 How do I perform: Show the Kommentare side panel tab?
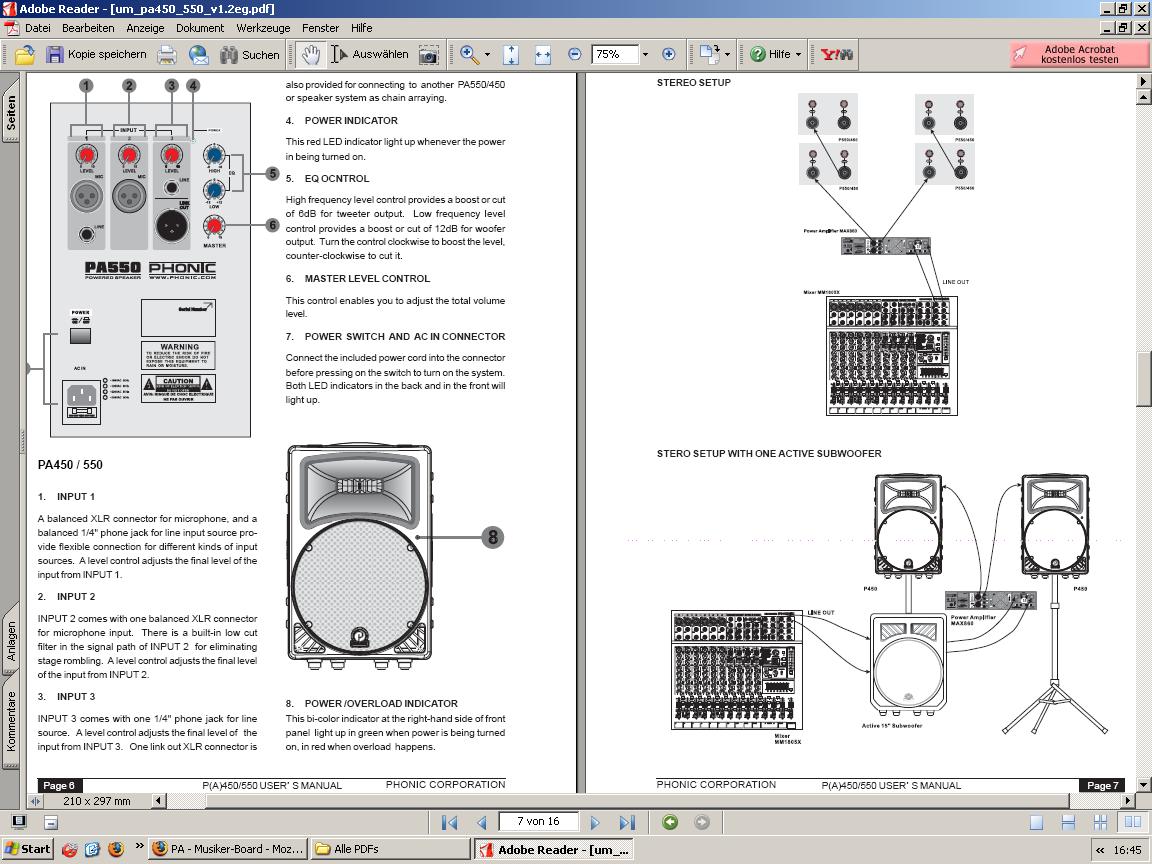pos(10,723)
